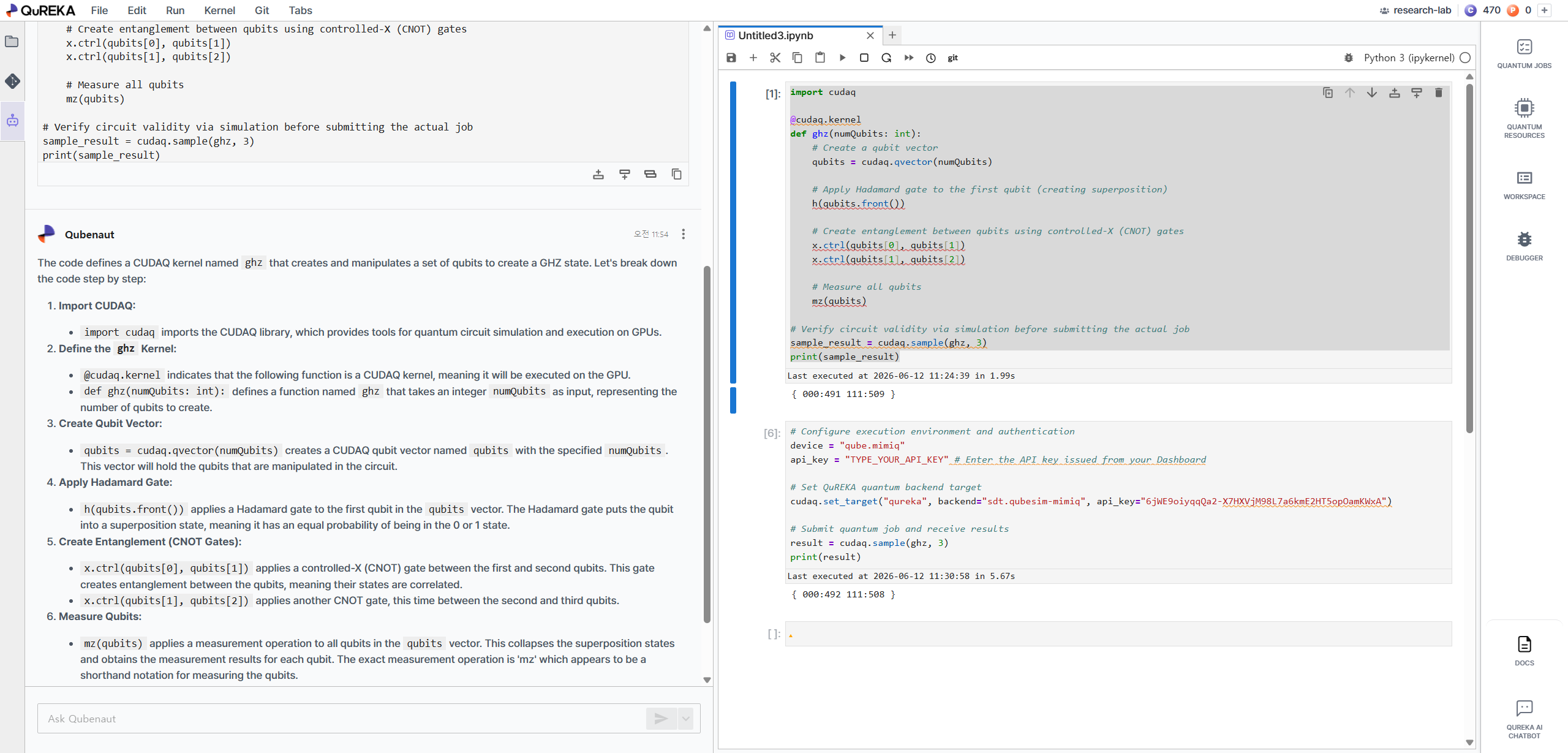This screenshot has height=753, width=1568.
Task: Open Quantum Resources panel
Action: (x=1525, y=119)
